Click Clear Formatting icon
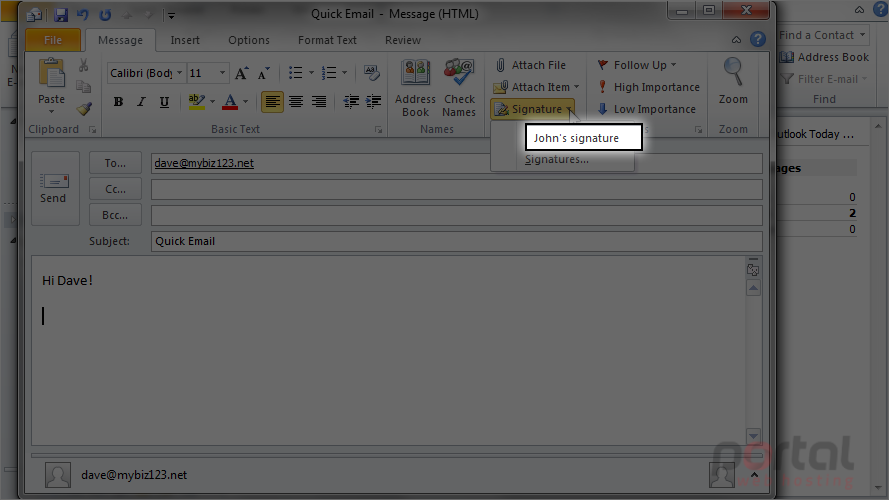This screenshot has width=889, height=500. pyautogui.click(x=371, y=73)
